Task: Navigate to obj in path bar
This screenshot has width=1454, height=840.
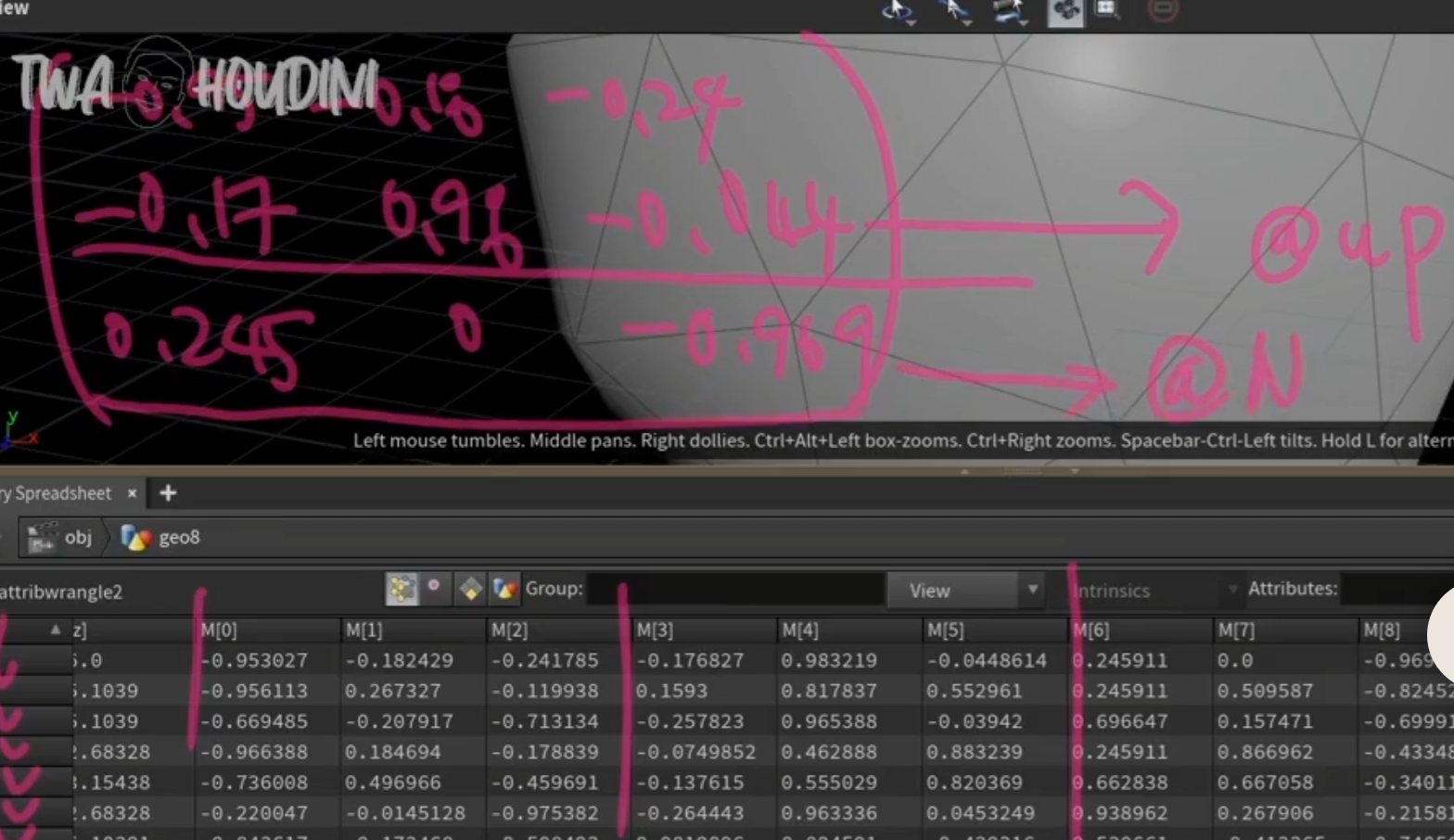Action: (78, 537)
